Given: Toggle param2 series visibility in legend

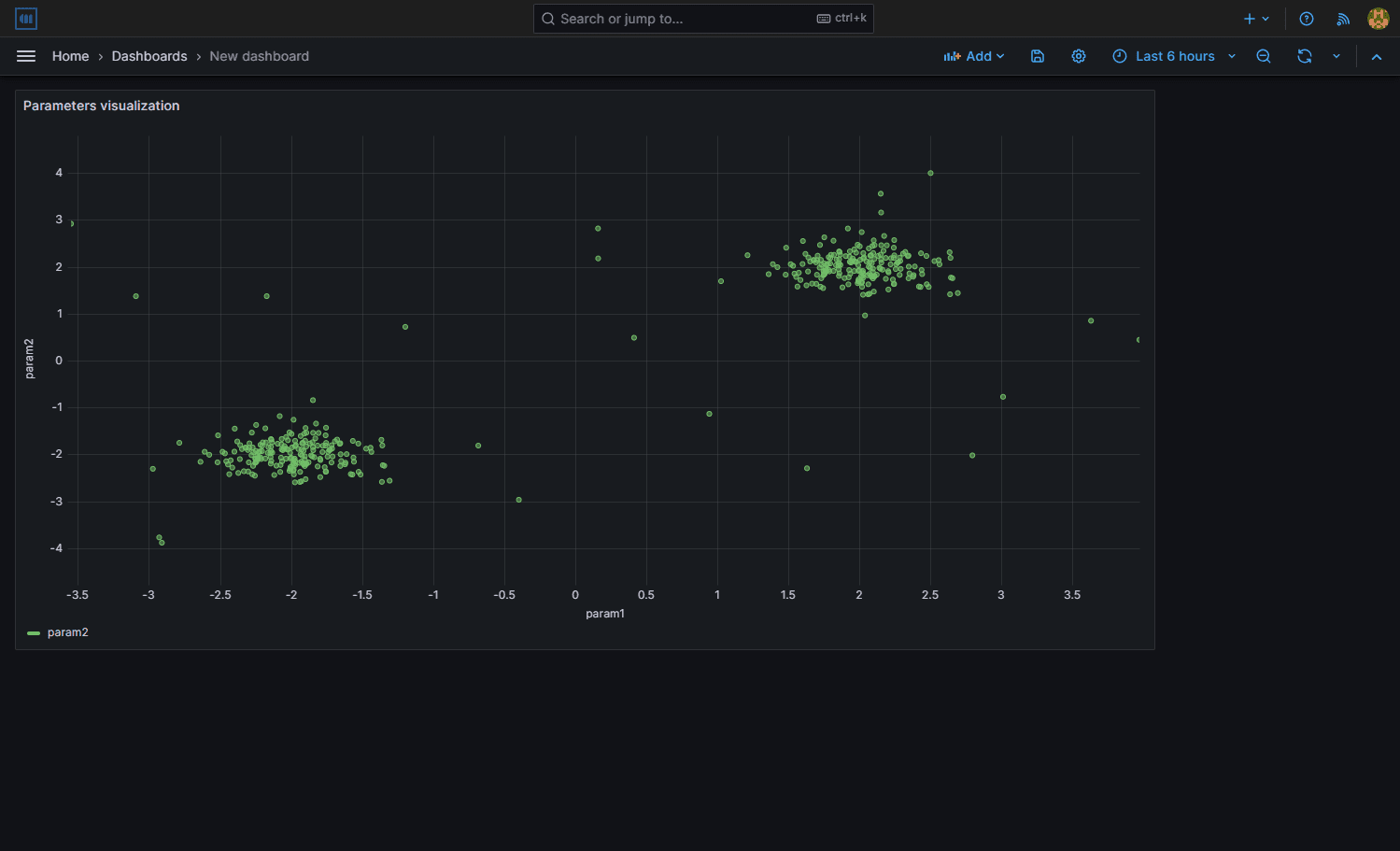Looking at the screenshot, I should coord(67,632).
